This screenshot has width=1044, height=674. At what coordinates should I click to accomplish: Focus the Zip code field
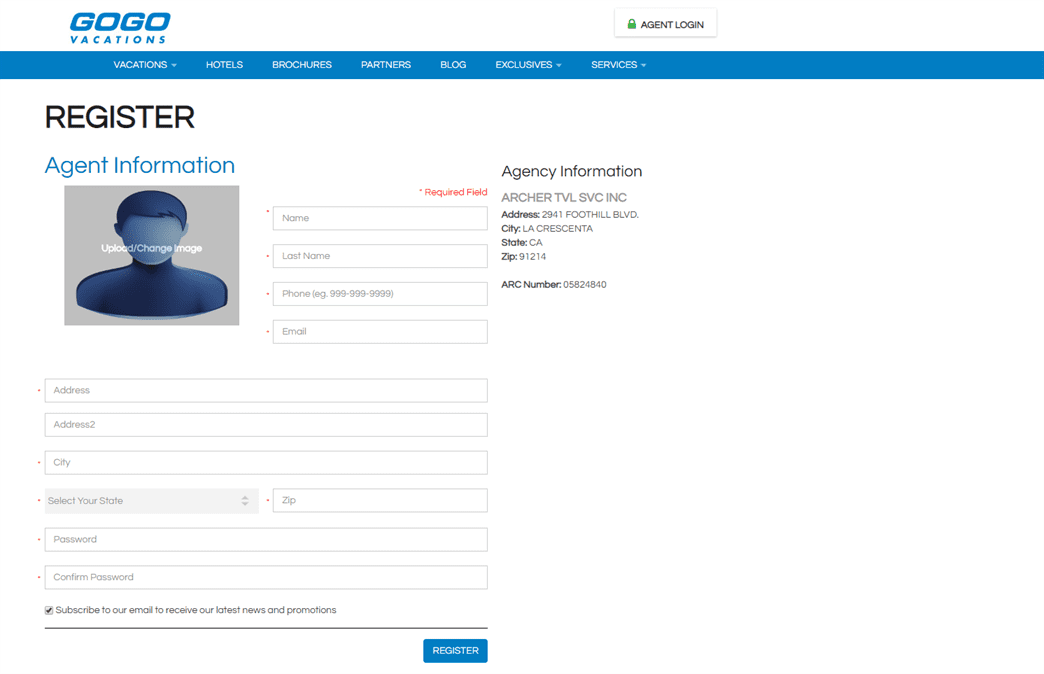pos(380,500)
